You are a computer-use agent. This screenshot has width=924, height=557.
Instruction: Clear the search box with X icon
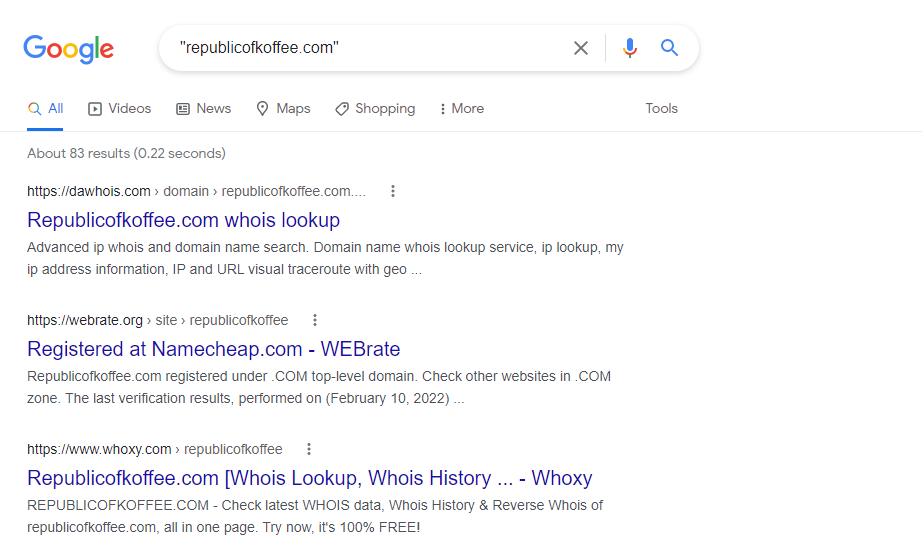pyautogui.click(x=581, y=48)
